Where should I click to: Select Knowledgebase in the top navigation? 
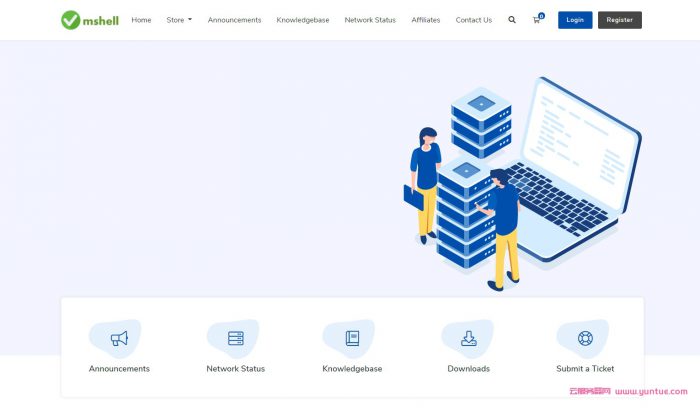[303, 20]
